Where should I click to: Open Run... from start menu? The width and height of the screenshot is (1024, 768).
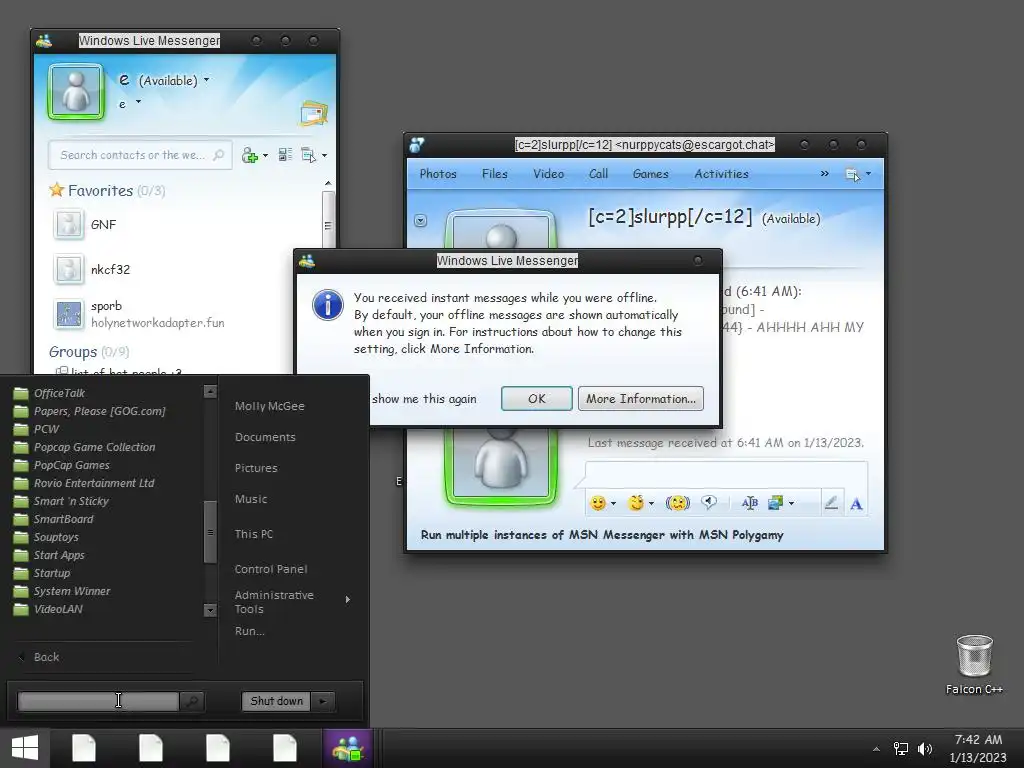249,631
